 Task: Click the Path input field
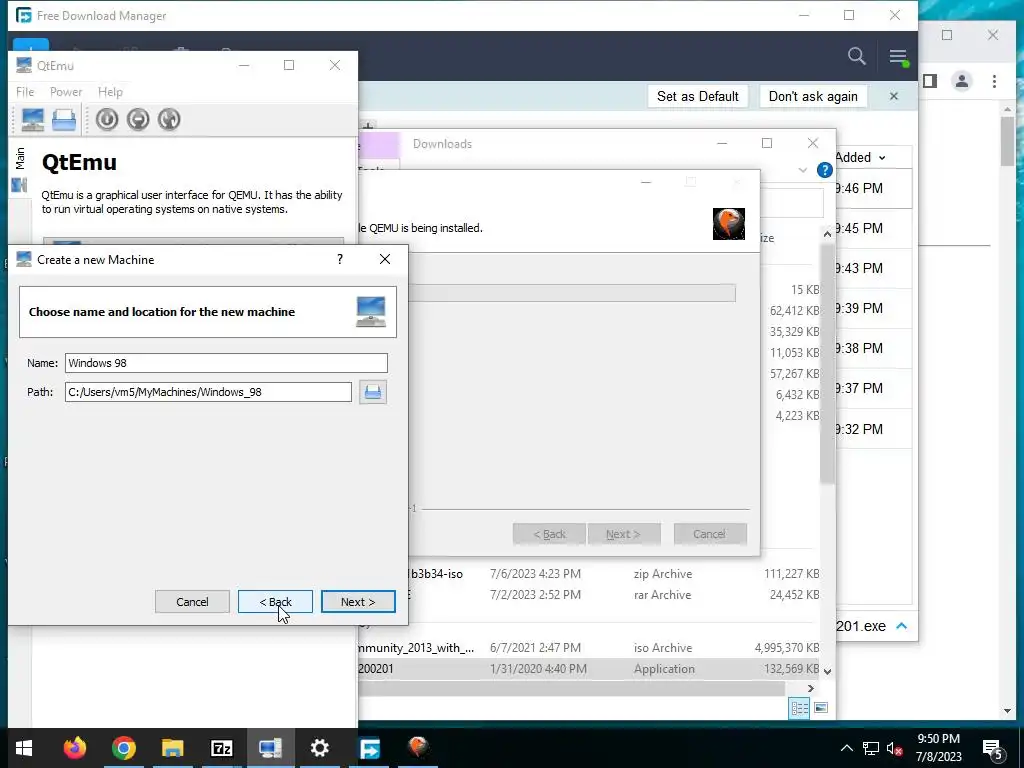(208, 392)
